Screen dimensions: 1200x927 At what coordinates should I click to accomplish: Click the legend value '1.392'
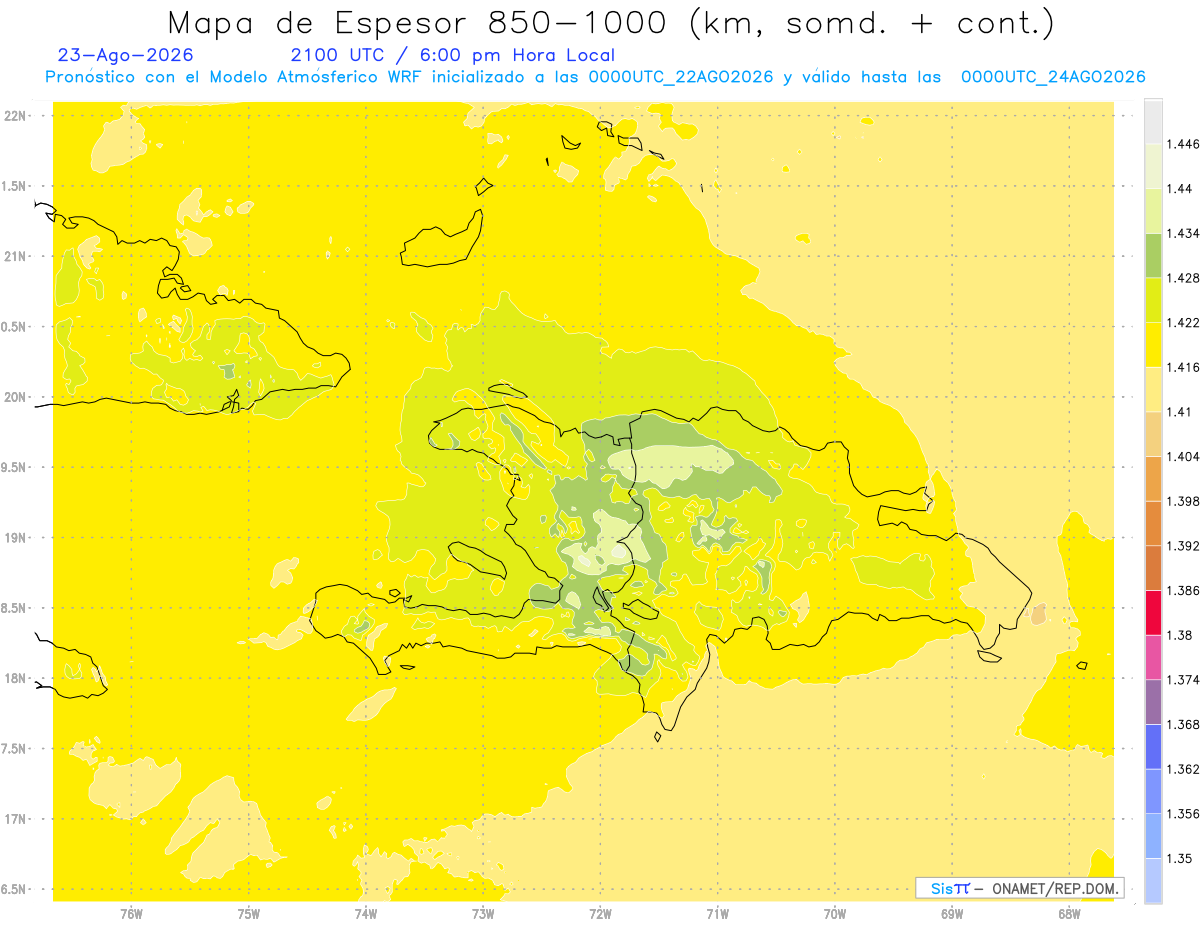1185,545
